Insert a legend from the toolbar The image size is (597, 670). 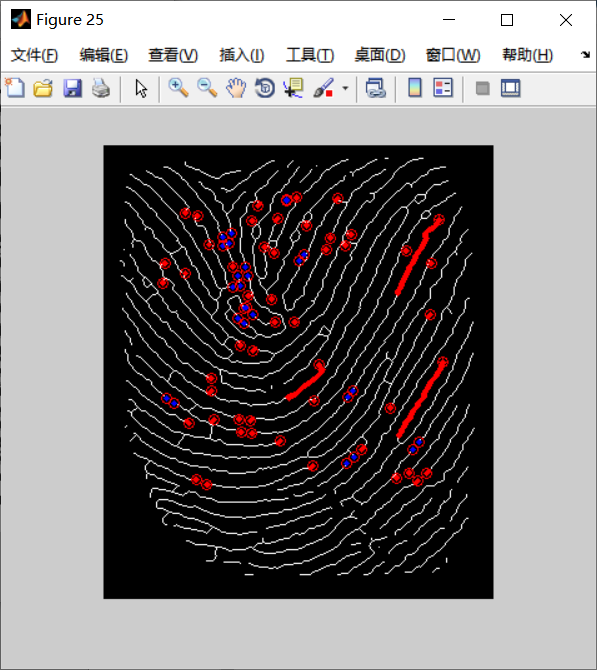pos(443,88)
